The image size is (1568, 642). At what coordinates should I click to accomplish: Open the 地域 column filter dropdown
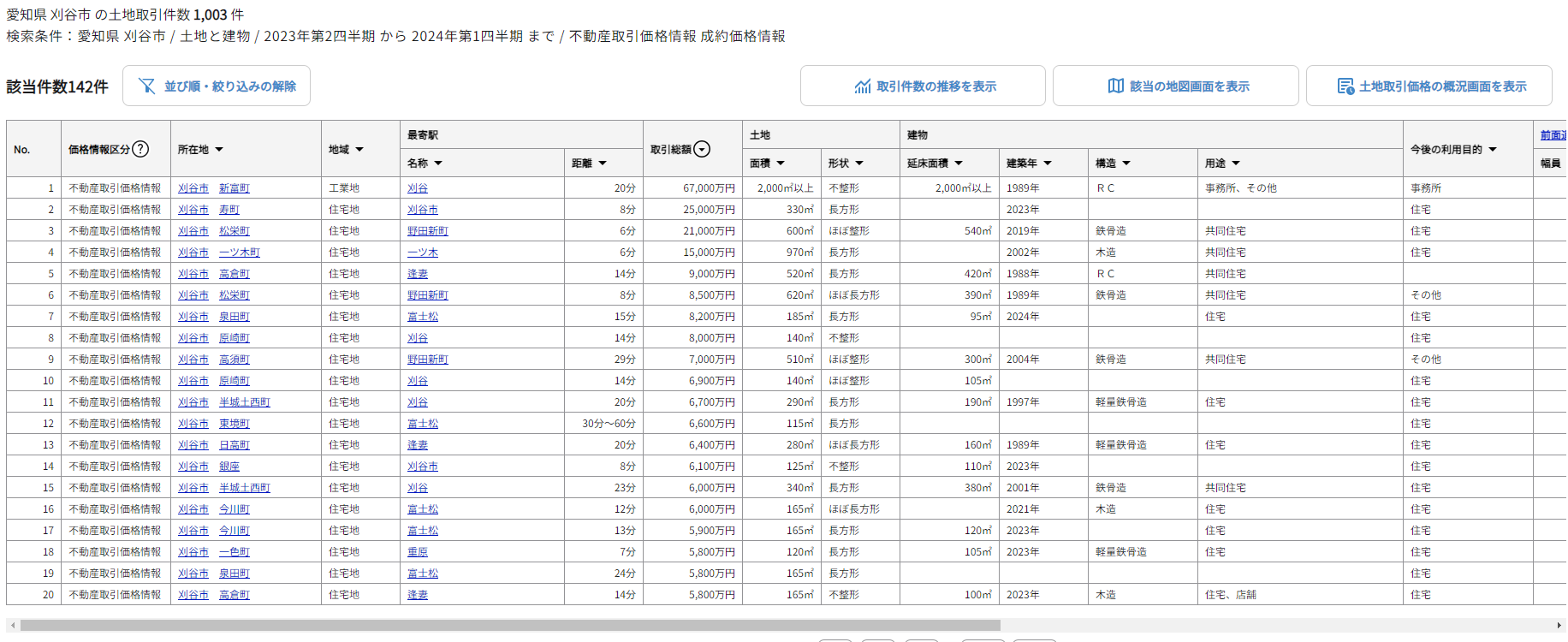(x=359, y=150)
